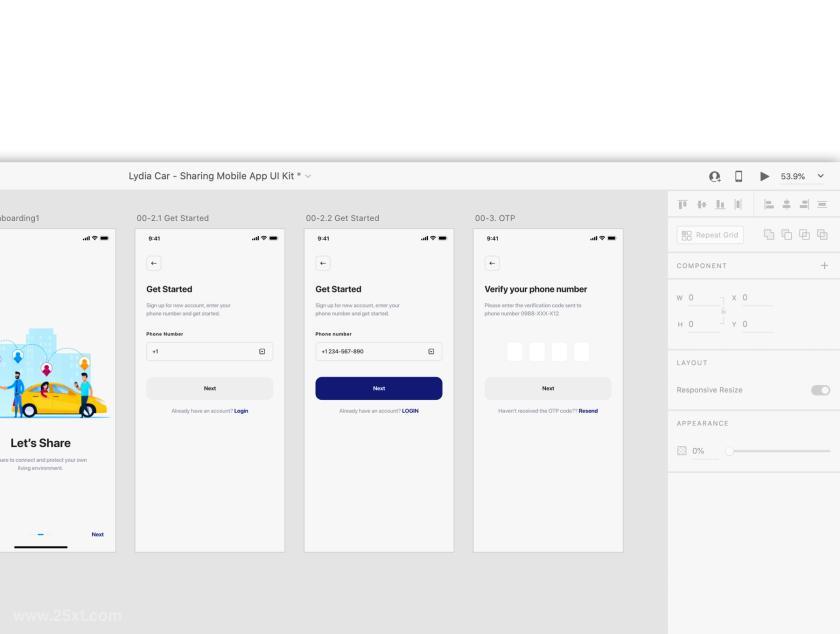Screen dimensions: 840x634
Task: Click last OTP digit box
Action: [581, 352]
